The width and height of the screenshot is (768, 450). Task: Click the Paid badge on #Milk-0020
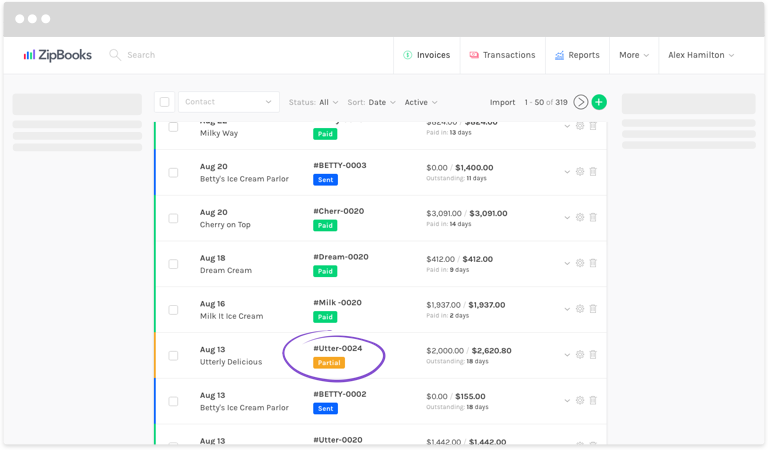[325, 317]
